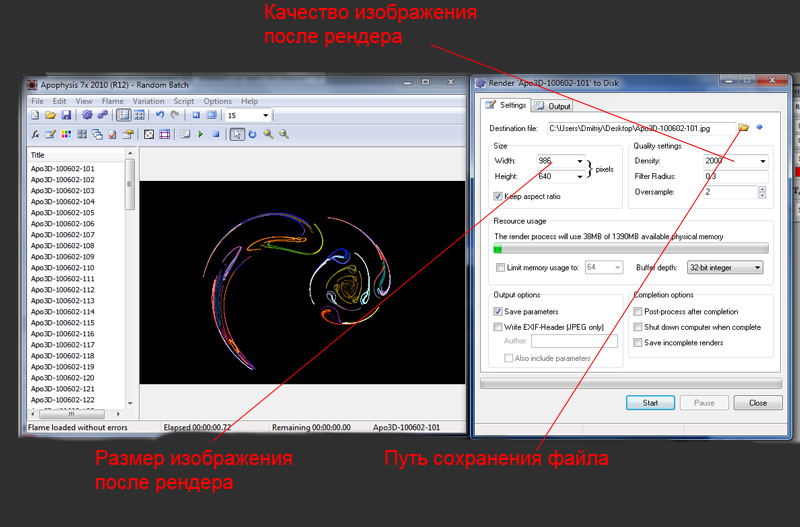Click the toolbar icon left of the transparency icon
Viewport: 800px width, 527px height.
click(128, 135)
